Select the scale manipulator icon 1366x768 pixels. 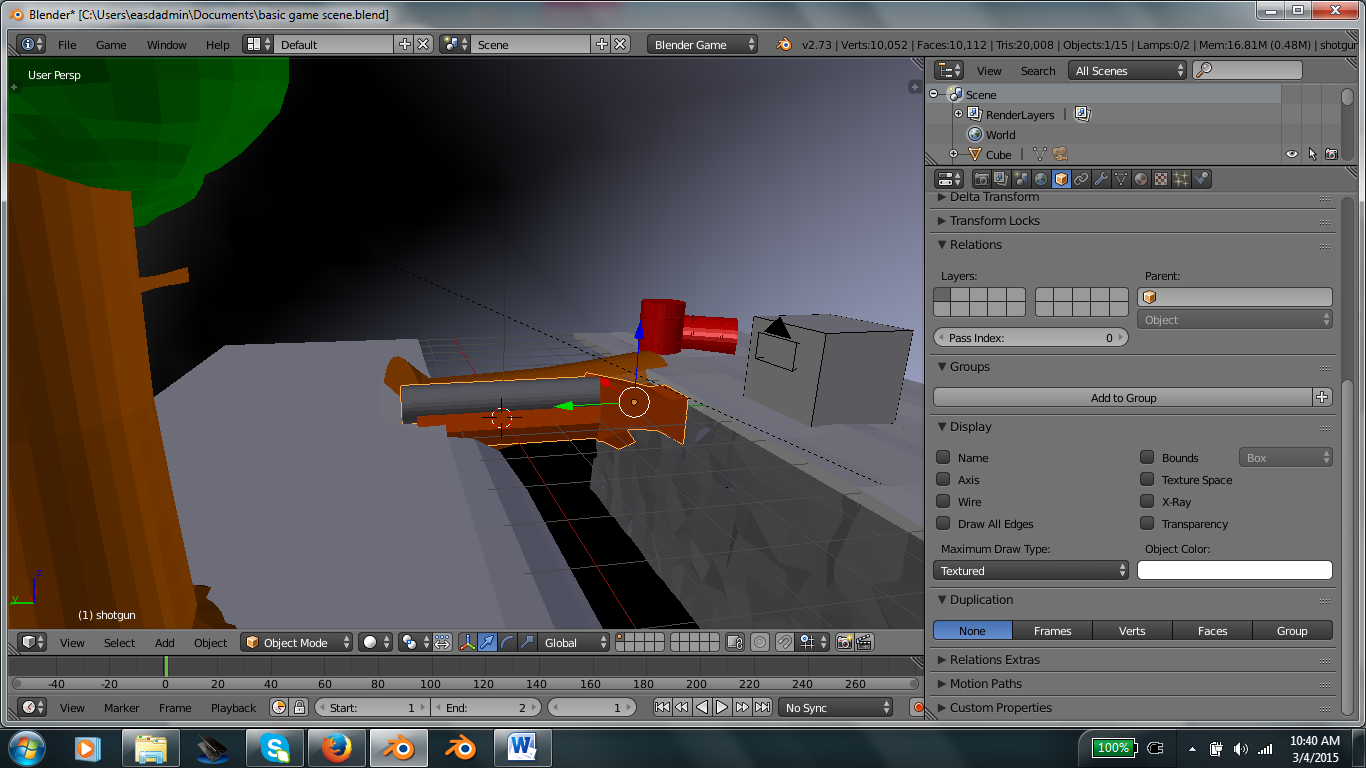[x=527, y=642]
